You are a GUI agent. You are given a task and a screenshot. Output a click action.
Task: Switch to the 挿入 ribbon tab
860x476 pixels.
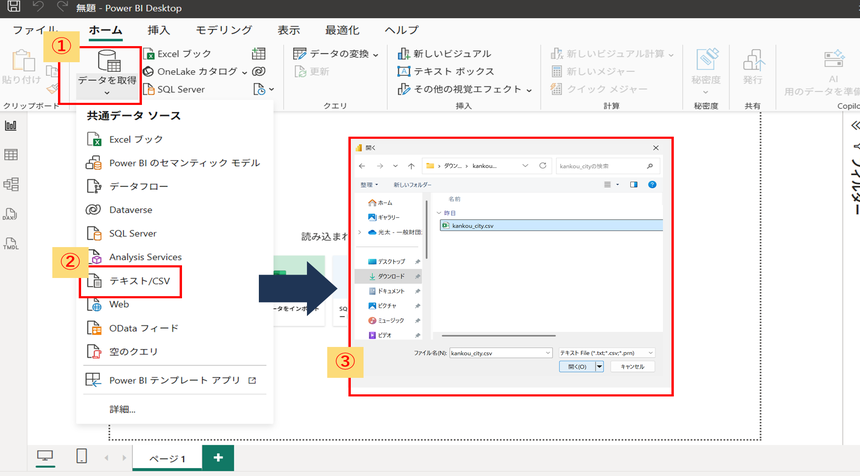point(159,30)
